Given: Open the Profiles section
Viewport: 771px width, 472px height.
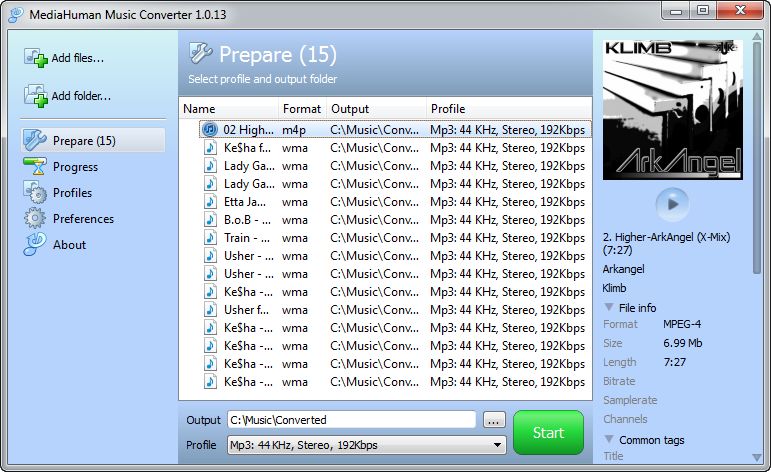Looking at the screenshot, I should coord(72,193).
